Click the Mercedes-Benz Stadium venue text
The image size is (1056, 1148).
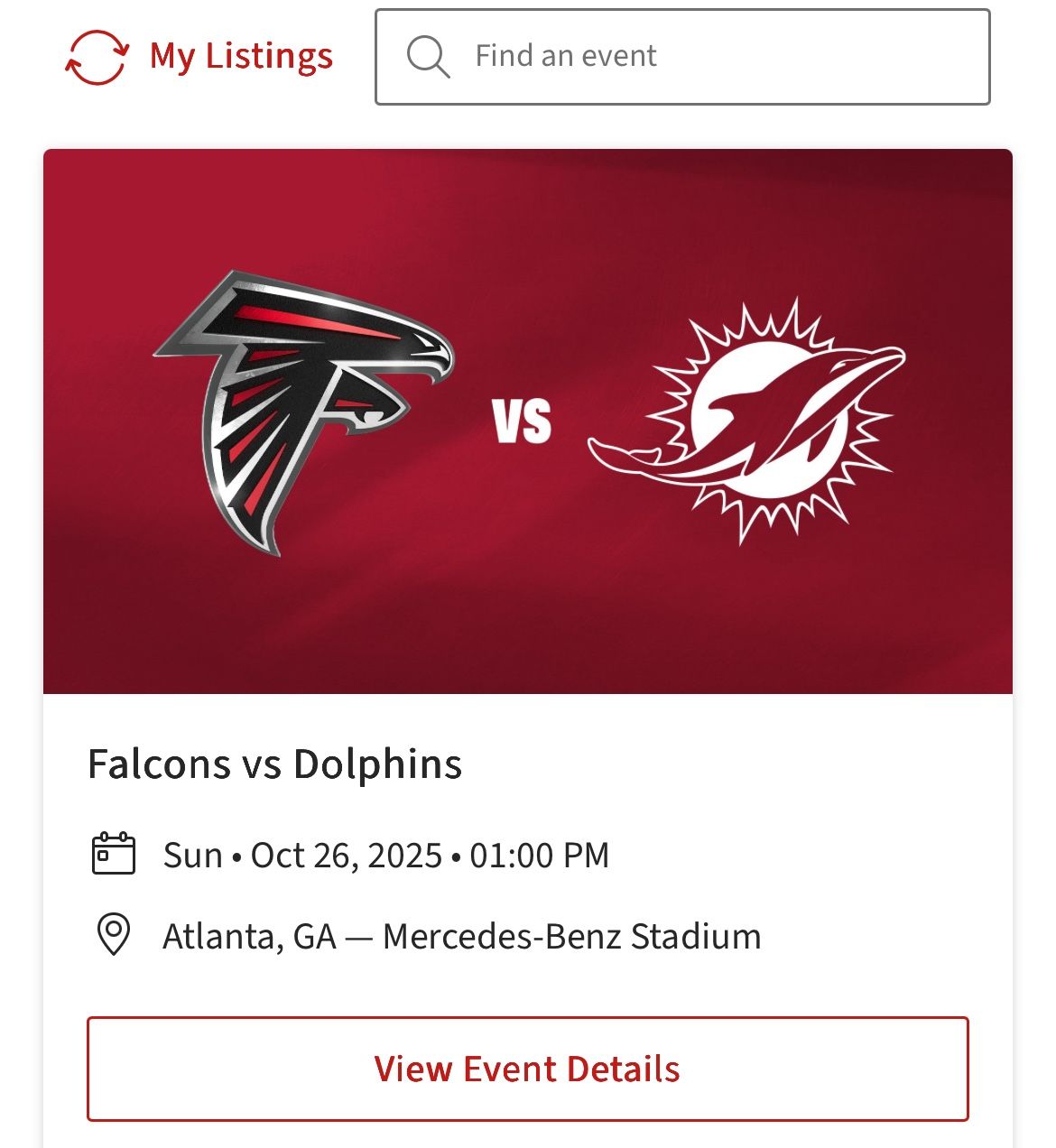point(571,938)
